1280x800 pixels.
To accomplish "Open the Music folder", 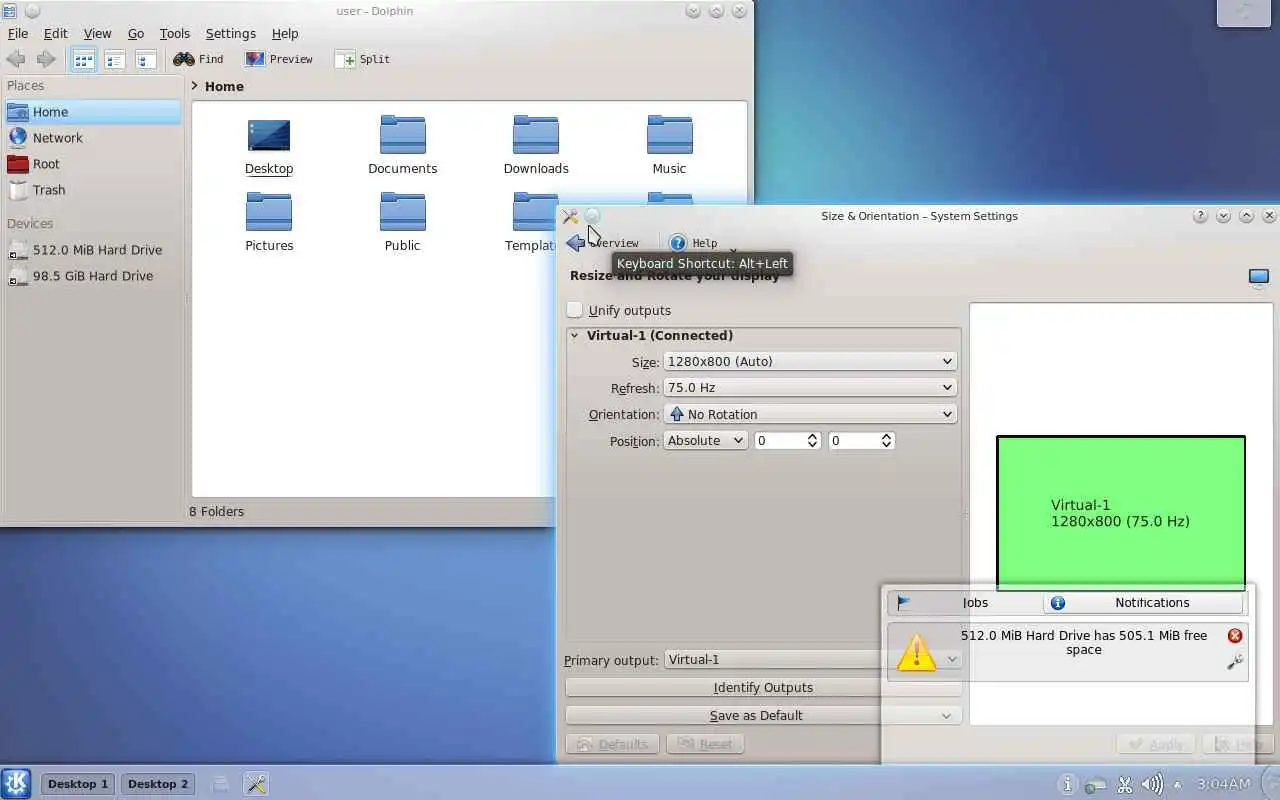I will point(669,146).
